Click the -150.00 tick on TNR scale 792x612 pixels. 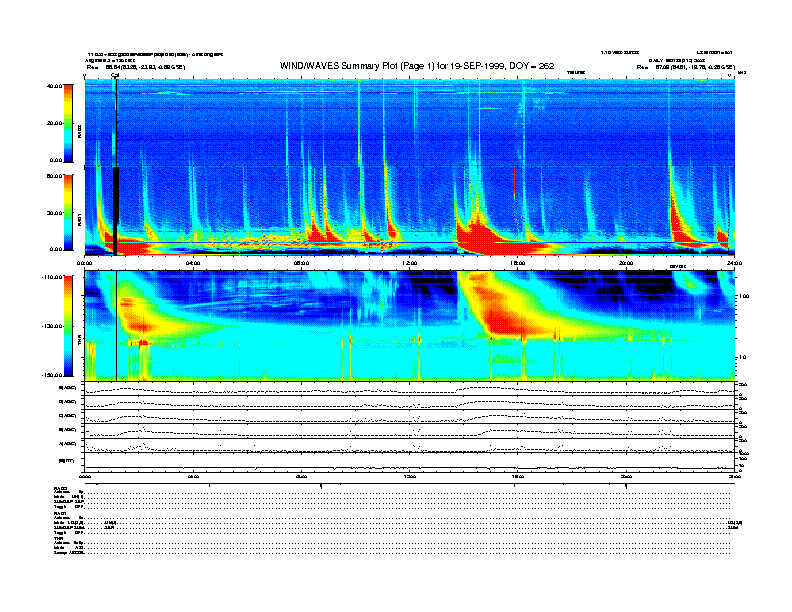(x=52, y=375)
